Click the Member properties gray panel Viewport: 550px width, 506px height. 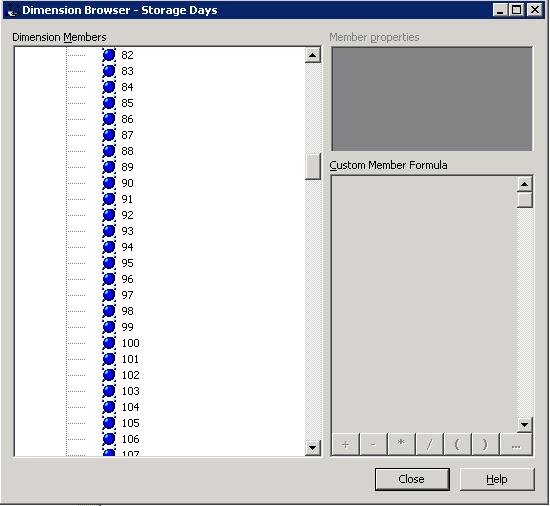(432, 99)
